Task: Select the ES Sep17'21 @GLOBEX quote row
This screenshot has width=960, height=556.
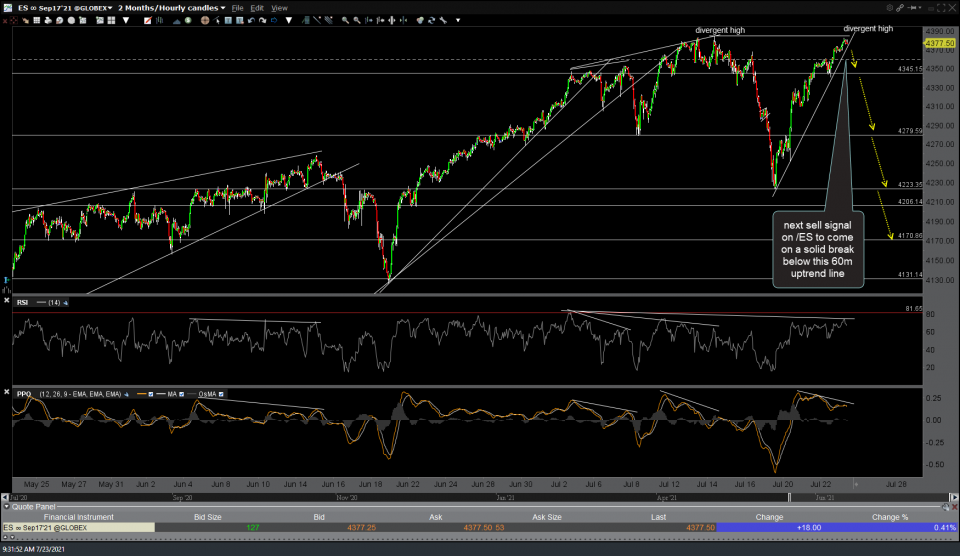Action: 480,527
